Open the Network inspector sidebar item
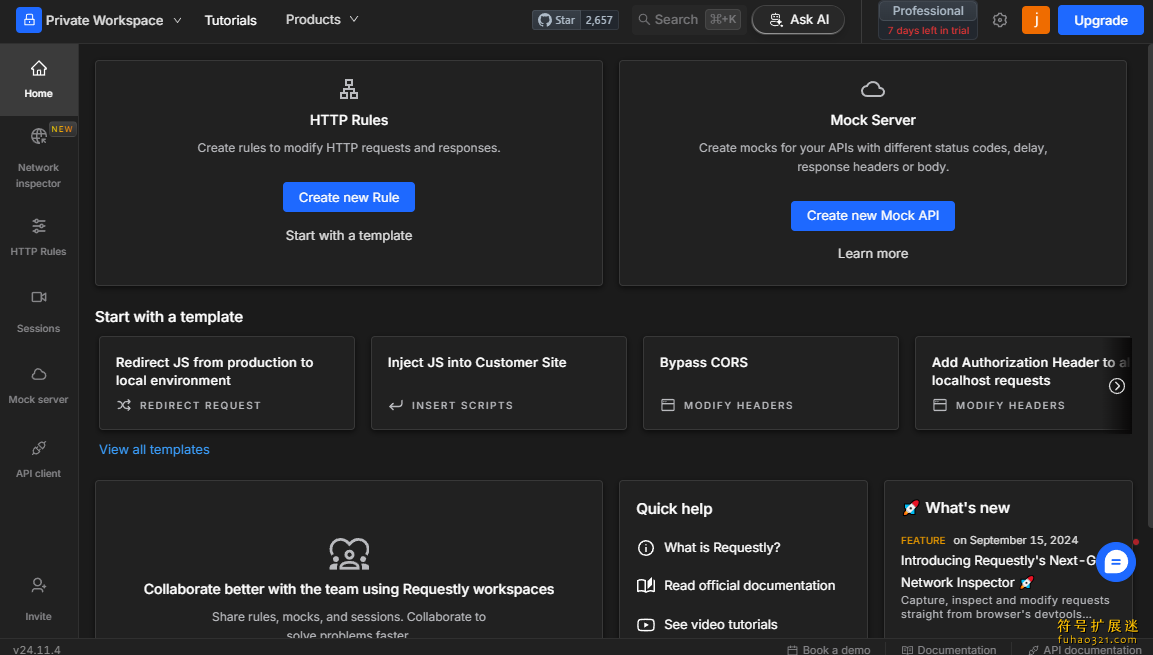The image size is (1153, 655). [x=39, y=158]
